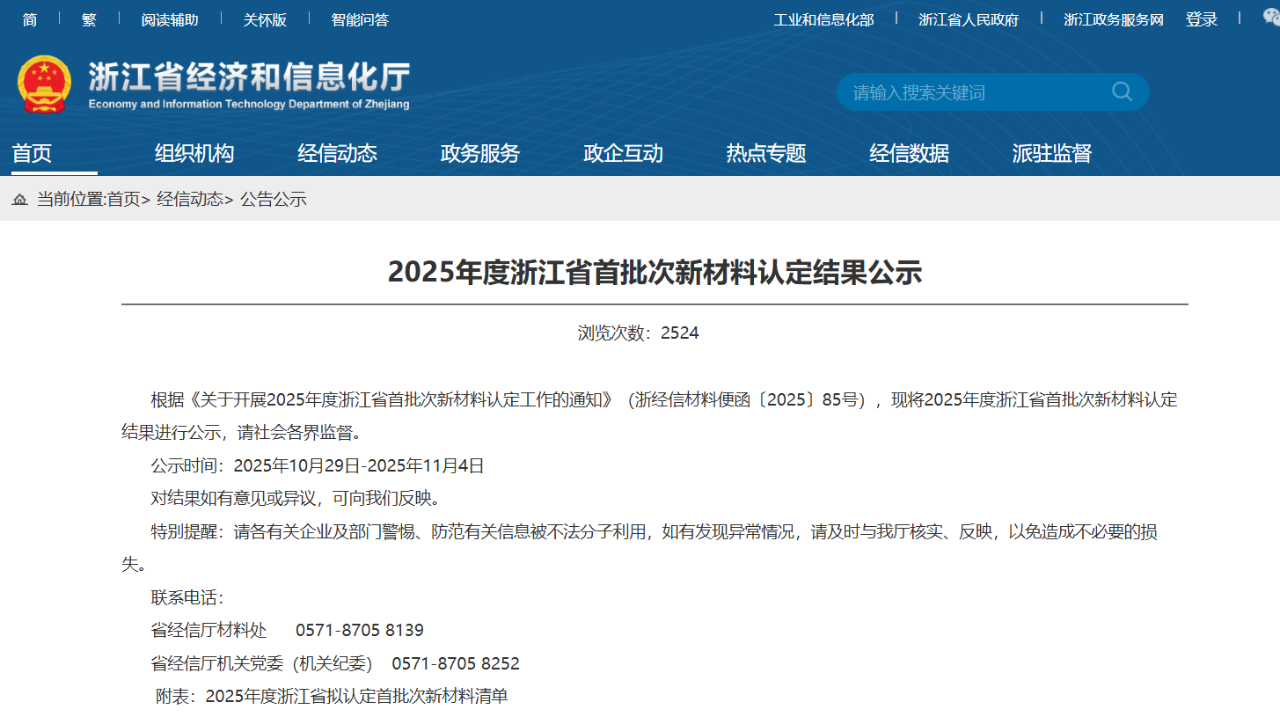Open 政务服务 navigation item
The image size is (1280, 713).
point(480,154)
